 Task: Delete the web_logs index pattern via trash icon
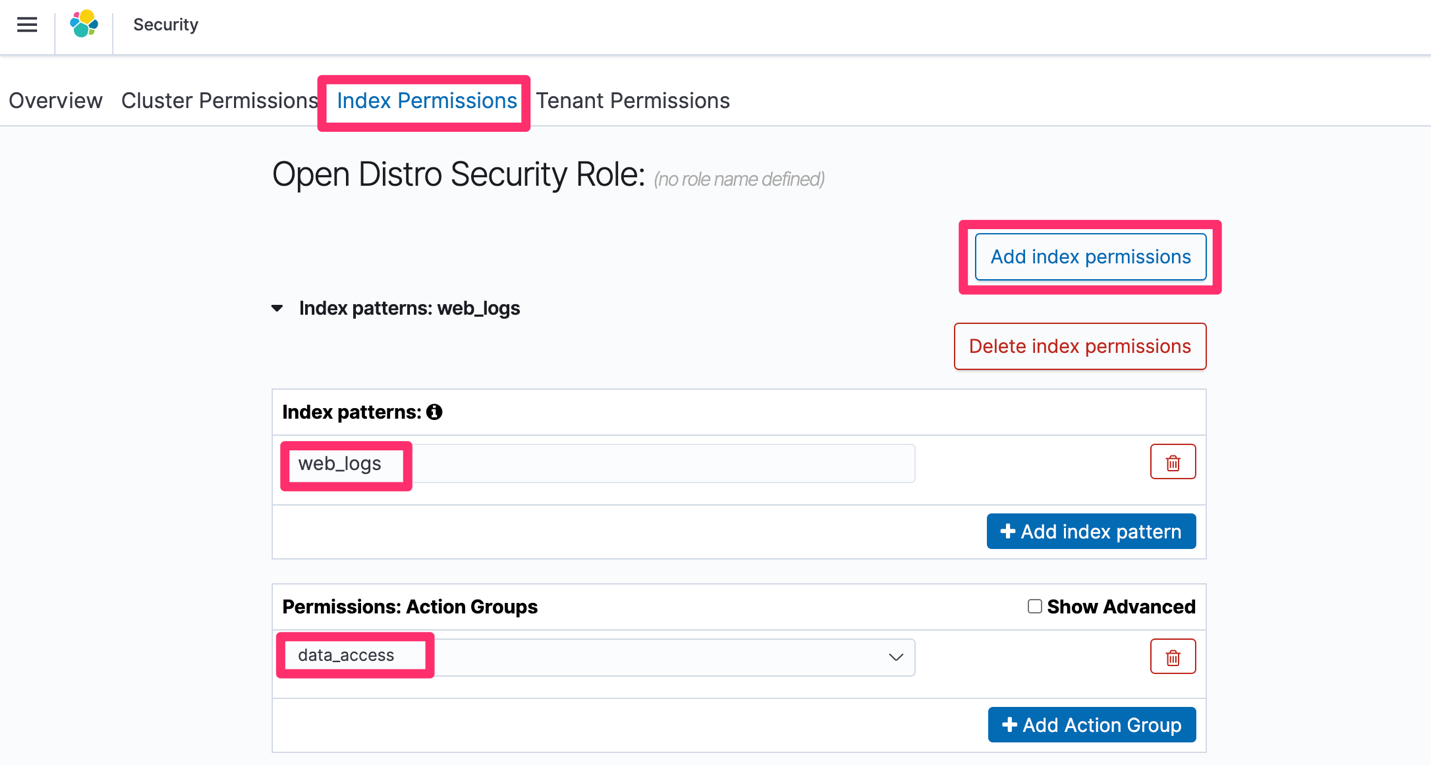(1172, 461)
